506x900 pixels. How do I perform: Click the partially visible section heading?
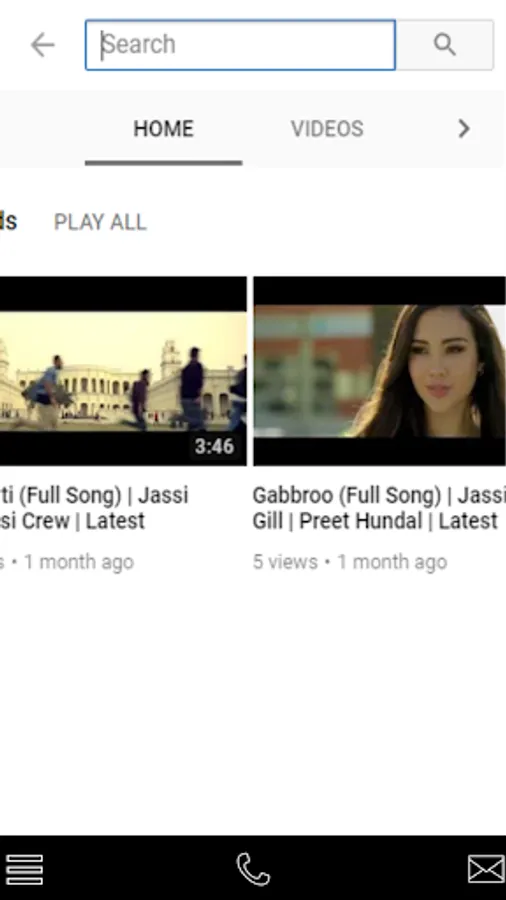(8, 222)
